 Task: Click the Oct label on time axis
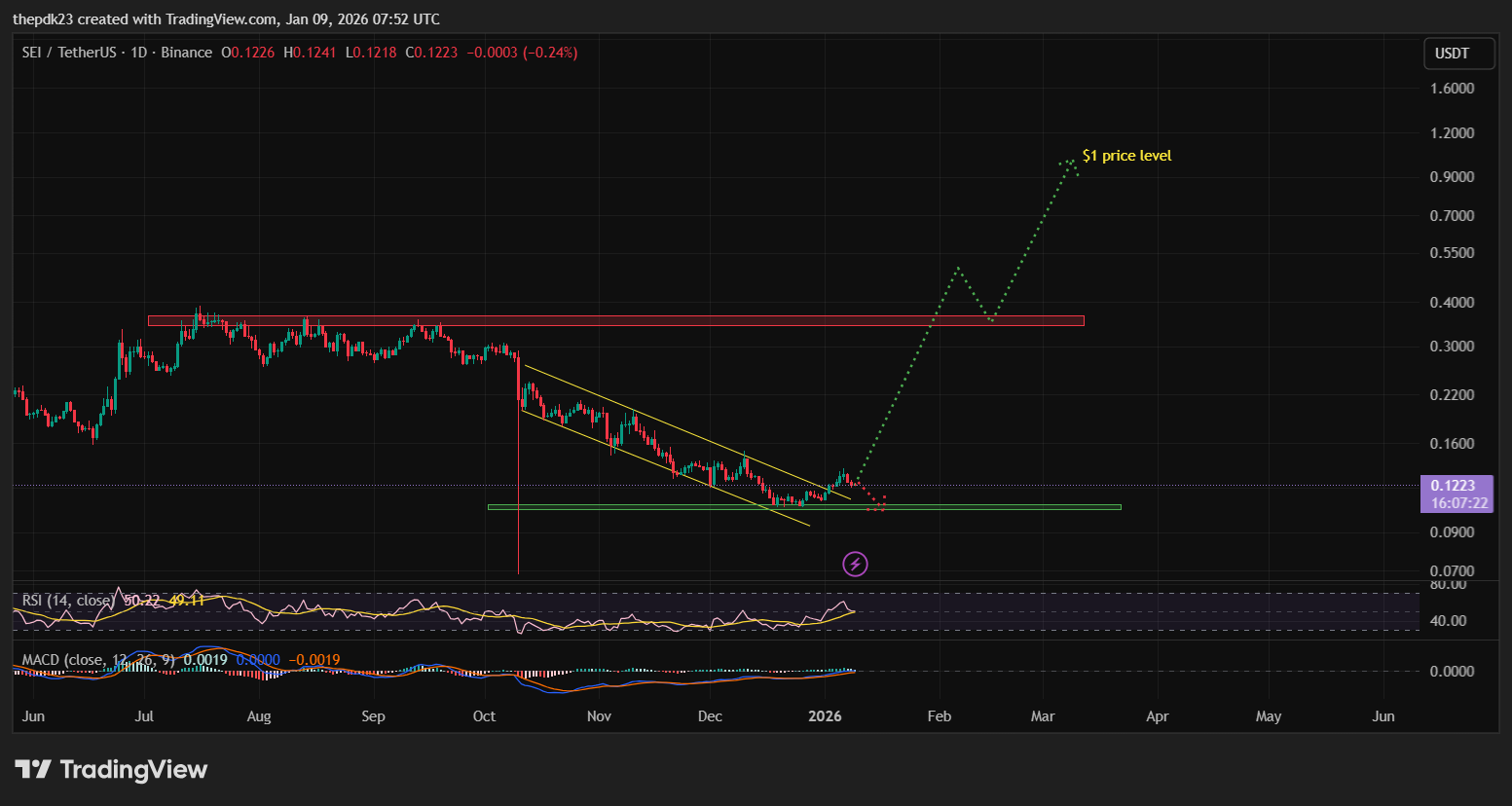tap(484, 716)
